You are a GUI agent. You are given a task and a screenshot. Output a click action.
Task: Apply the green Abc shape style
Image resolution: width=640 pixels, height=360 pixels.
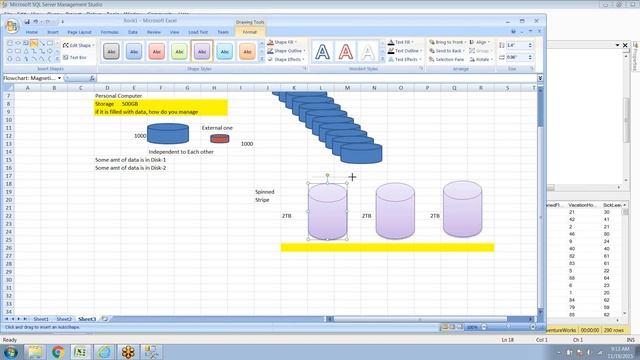click(x=179, y=52)
